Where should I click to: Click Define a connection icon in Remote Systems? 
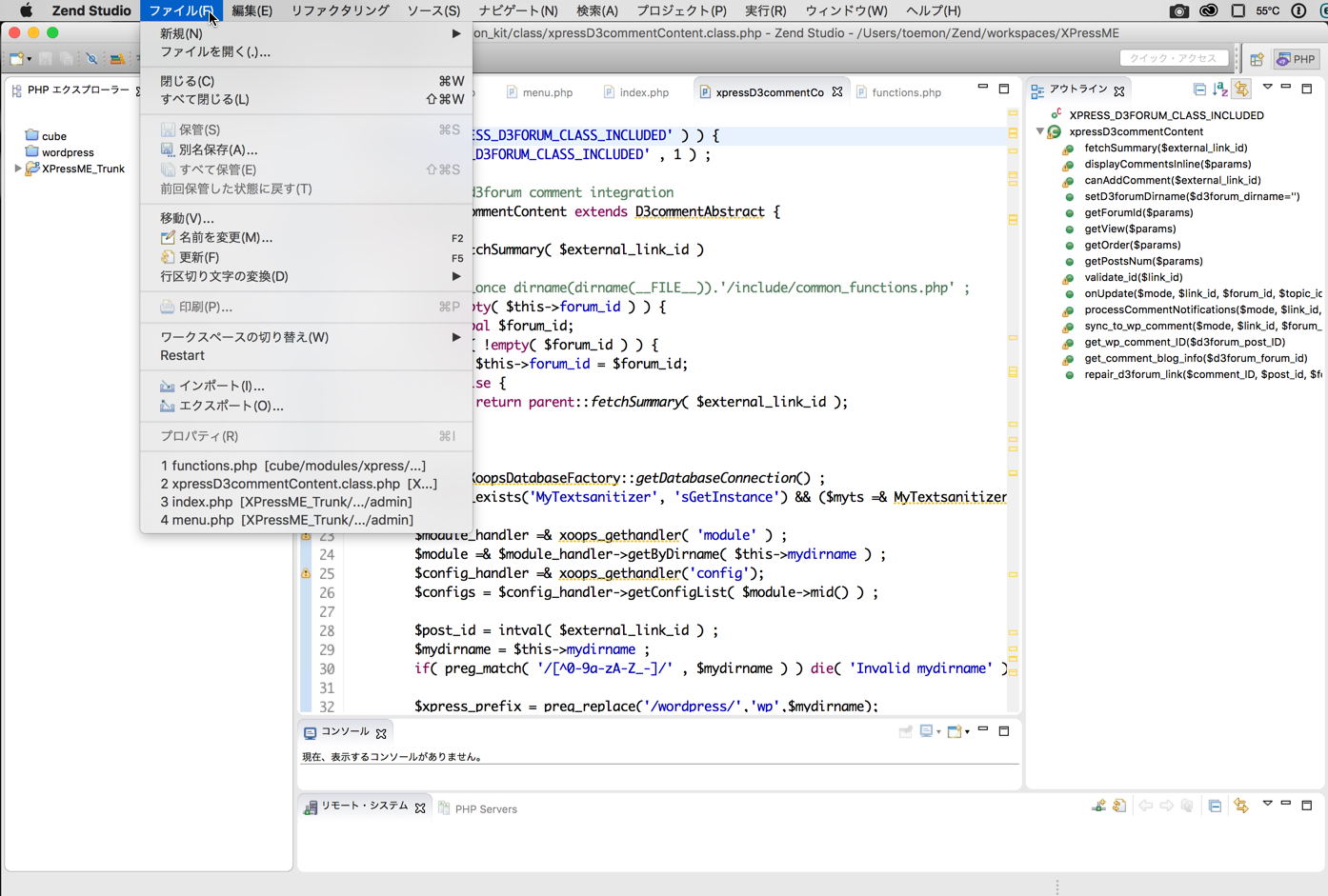pos(1098,806)
